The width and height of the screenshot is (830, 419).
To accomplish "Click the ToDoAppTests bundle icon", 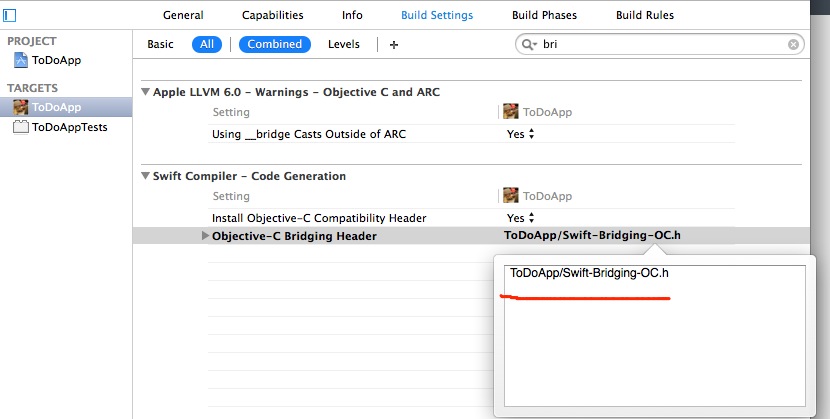I will point(21,127).
